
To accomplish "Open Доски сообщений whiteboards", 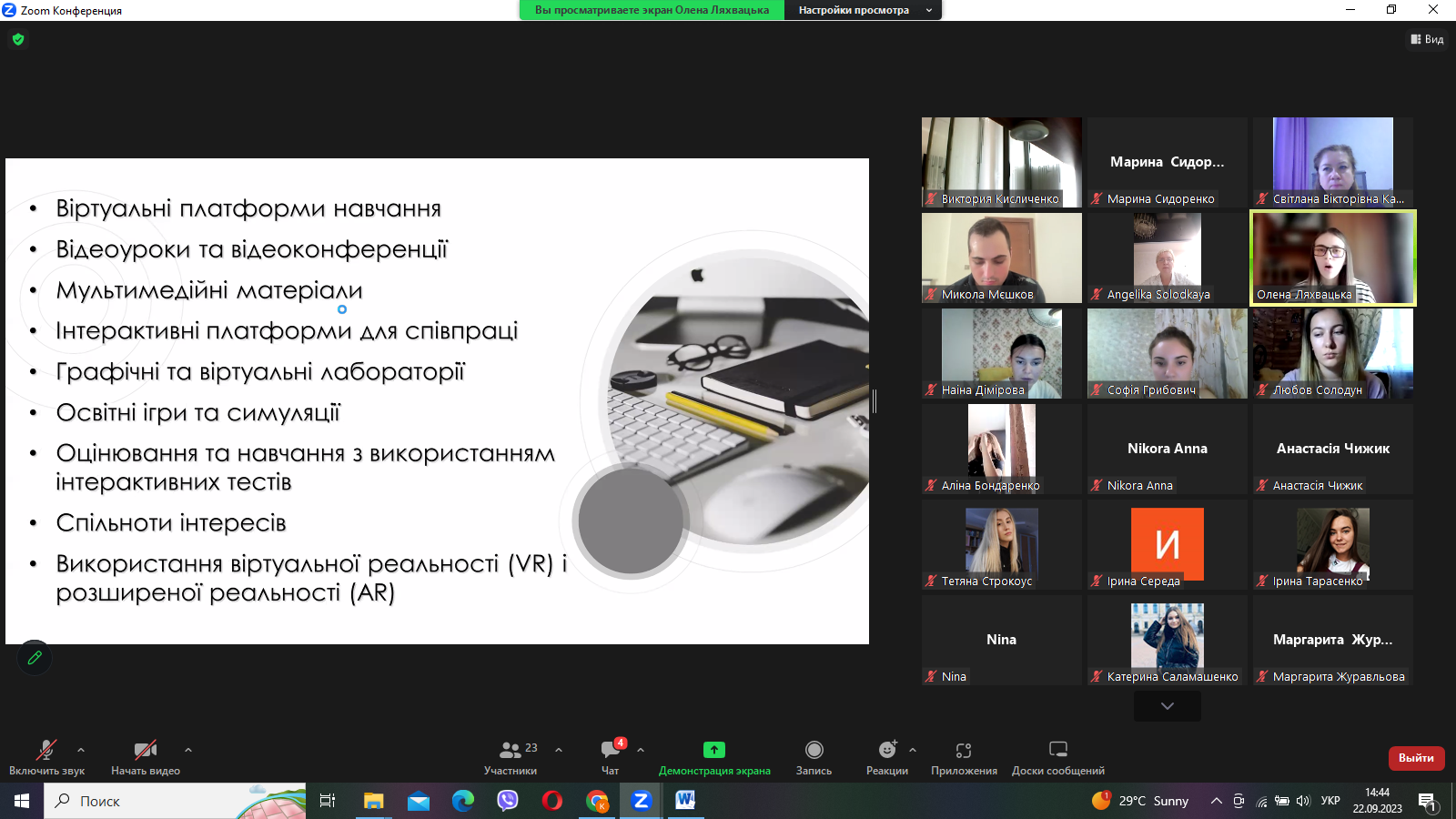I will [1057, 757].
